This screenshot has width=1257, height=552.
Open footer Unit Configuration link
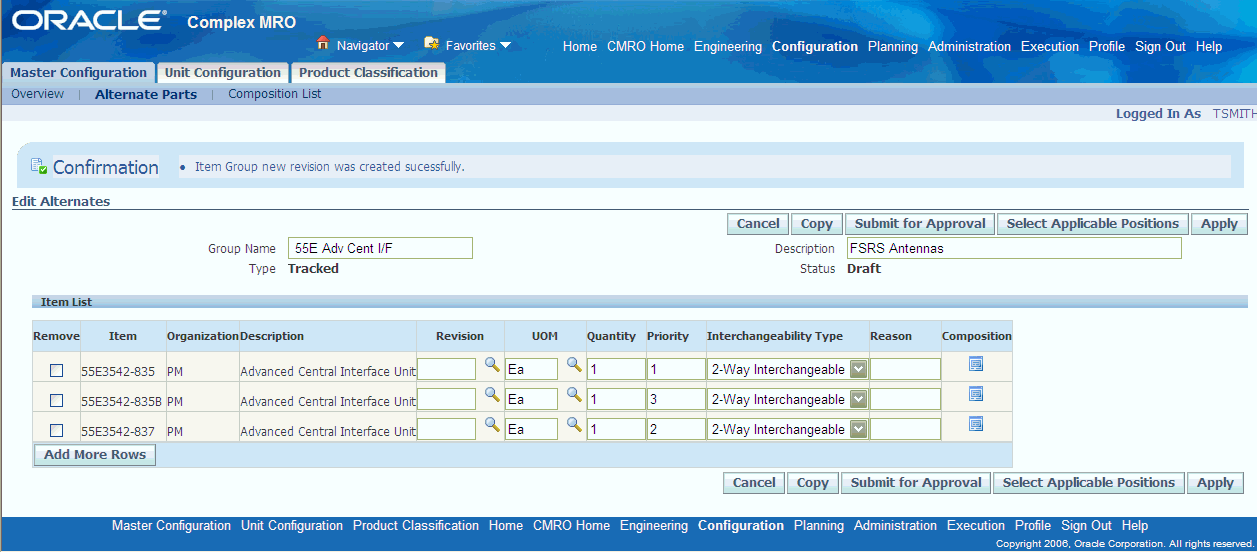[292, 526]
